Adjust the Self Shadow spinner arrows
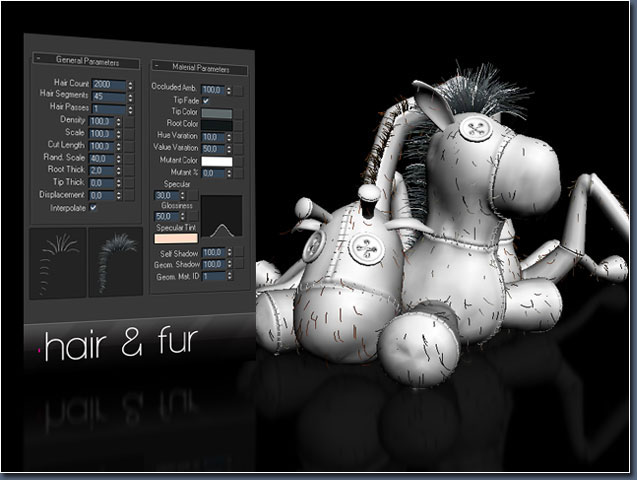The height and width of the screenshot is (480, 637). (x=230, y=253)
